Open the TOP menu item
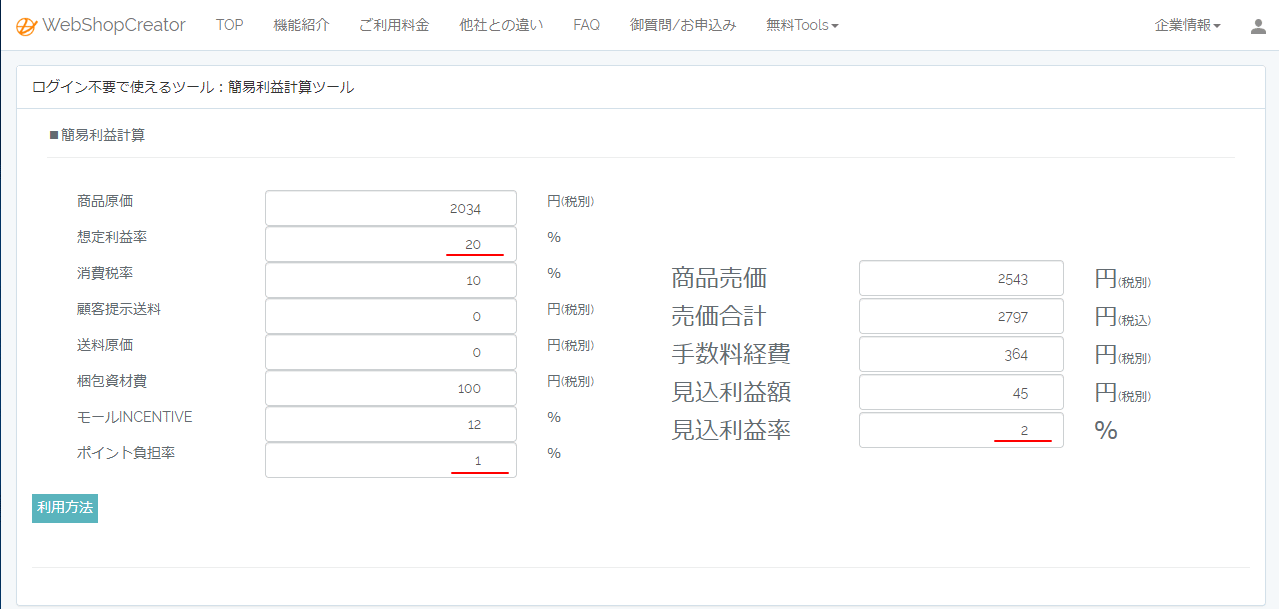 (x=229, y=25)
